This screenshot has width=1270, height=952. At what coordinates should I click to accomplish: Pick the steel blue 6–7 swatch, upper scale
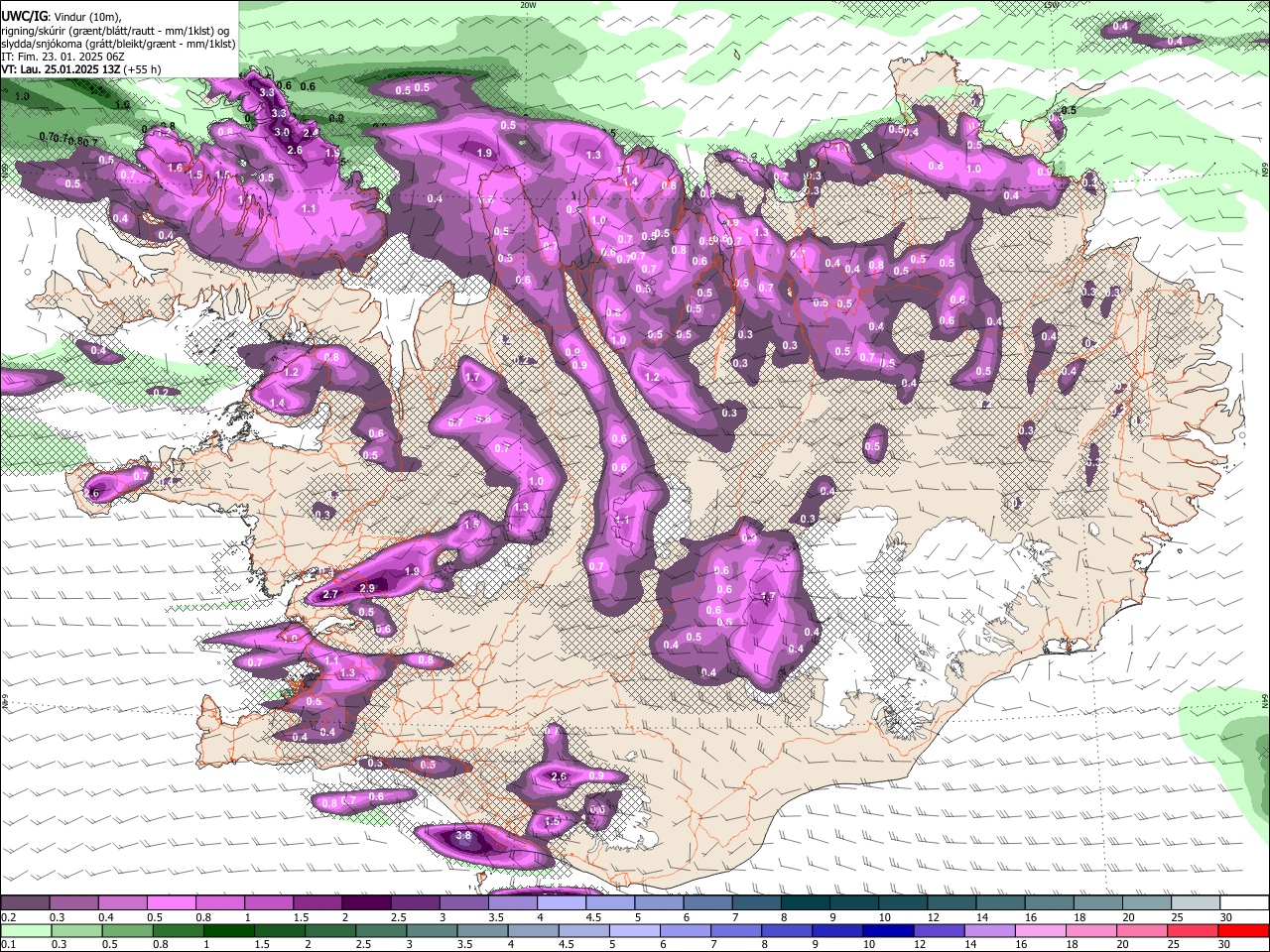[707, 903]
